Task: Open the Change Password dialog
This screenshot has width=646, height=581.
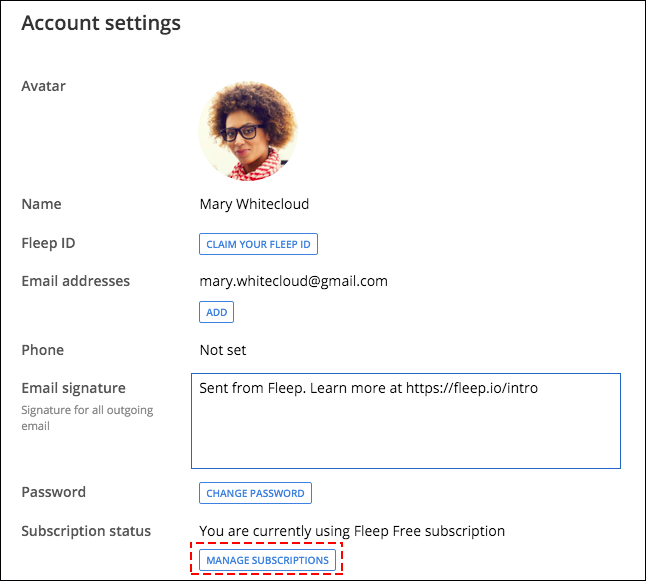Action: [255, 493]
